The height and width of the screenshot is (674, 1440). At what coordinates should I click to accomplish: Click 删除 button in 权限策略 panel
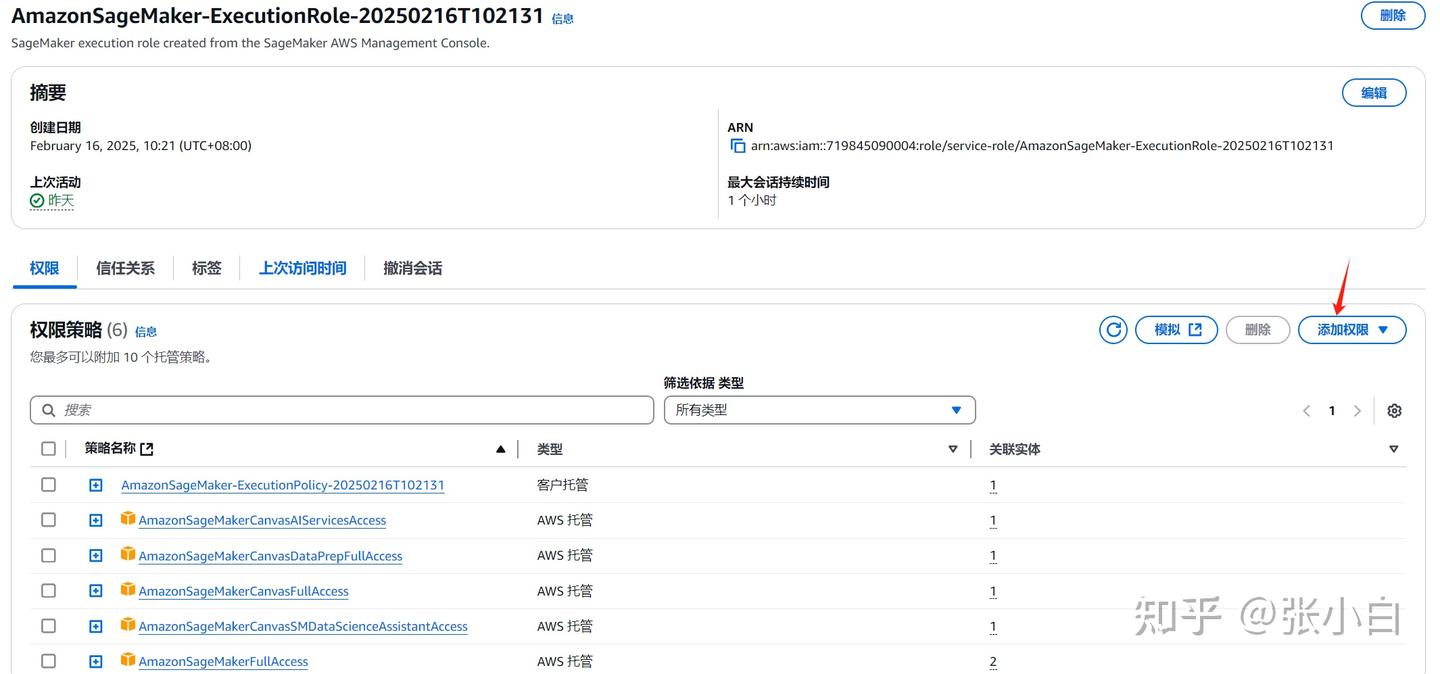click(1258, 330)
